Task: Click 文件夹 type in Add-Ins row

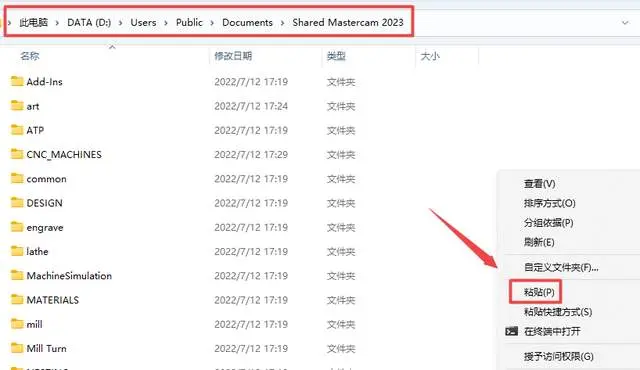Action: coord(341,82)
